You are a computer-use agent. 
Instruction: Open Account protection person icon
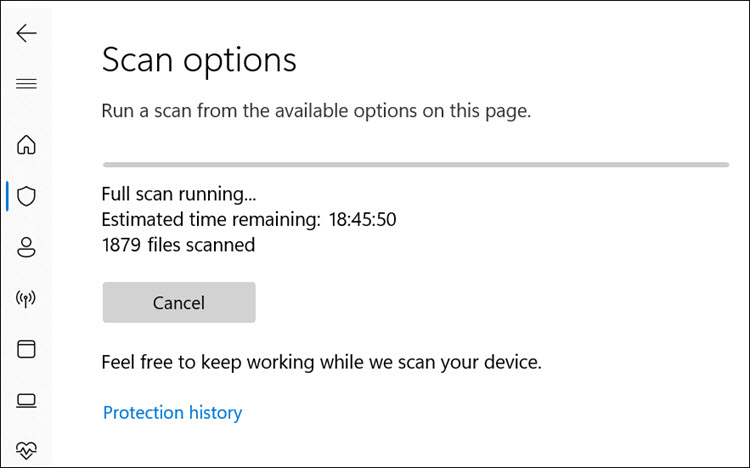pyautogui.click(x=26, y=247)
